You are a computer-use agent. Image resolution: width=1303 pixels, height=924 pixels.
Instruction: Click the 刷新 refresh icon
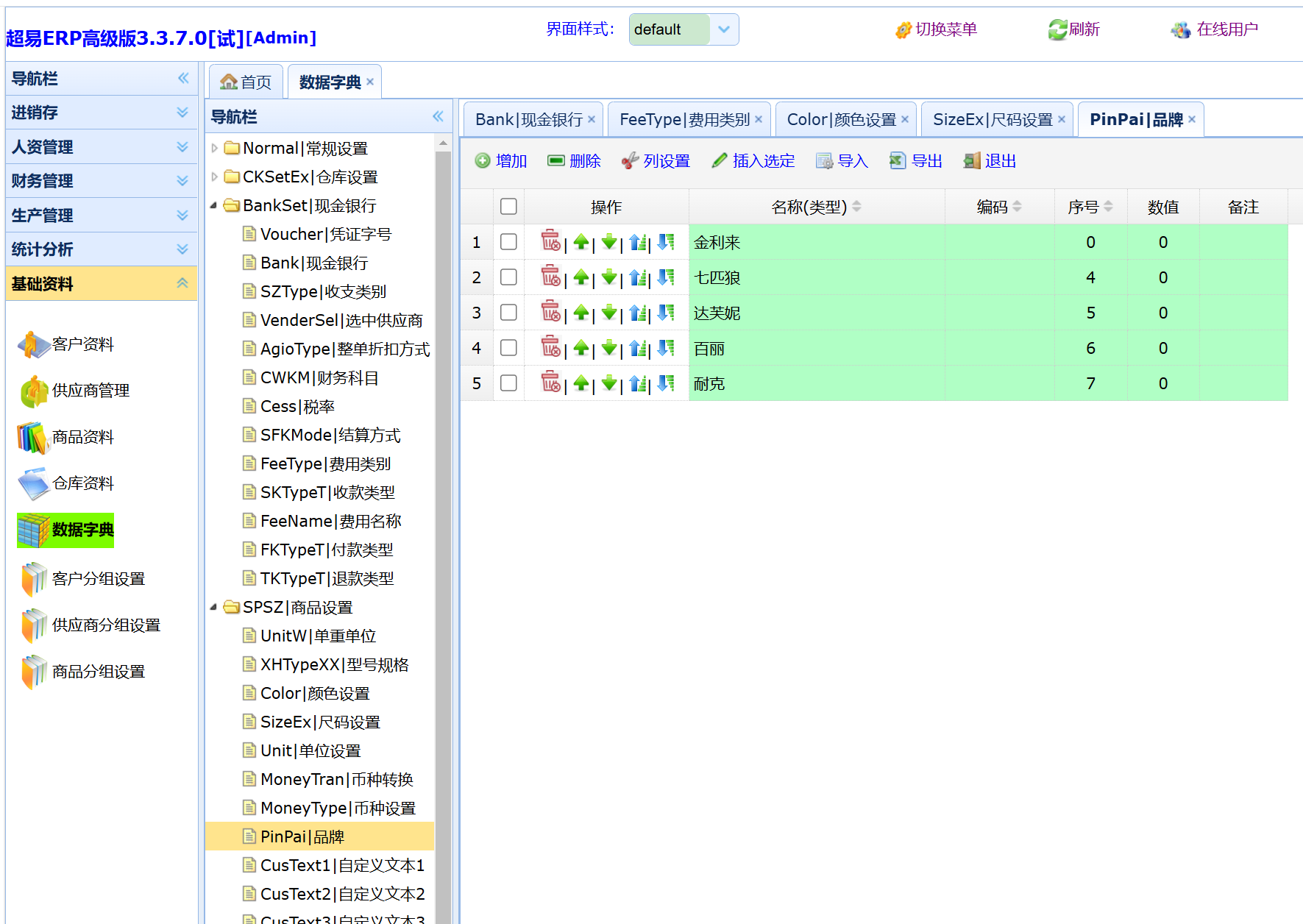pyautogui.click(x=1058, y=29)
